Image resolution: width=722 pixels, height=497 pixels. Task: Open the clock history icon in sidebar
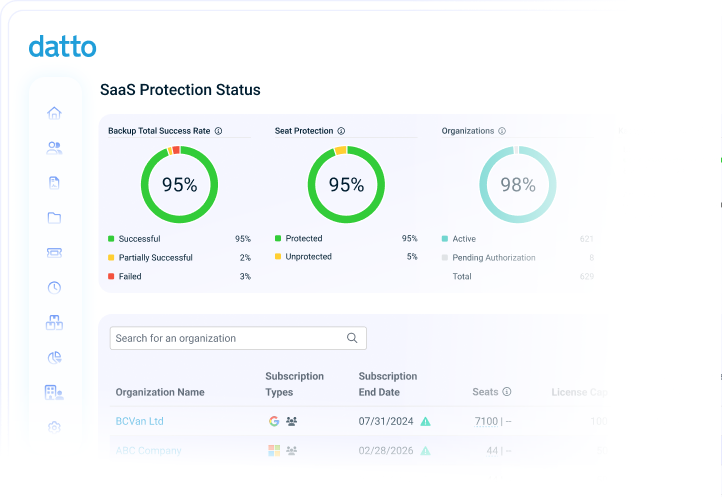(54, 287)
